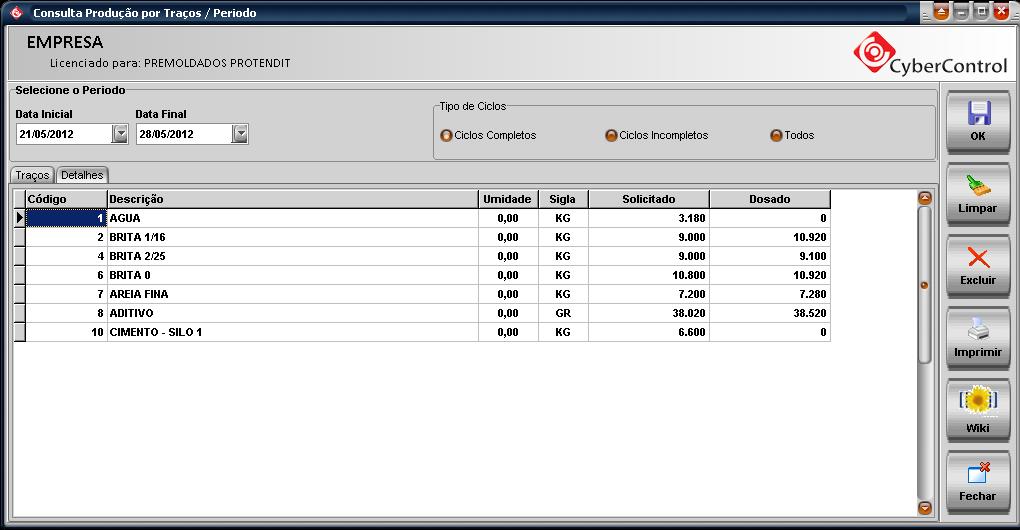Screen dimensions: 1020x530
Task: Sort by the Descrição column header
Action: click(x=292, y=199)
